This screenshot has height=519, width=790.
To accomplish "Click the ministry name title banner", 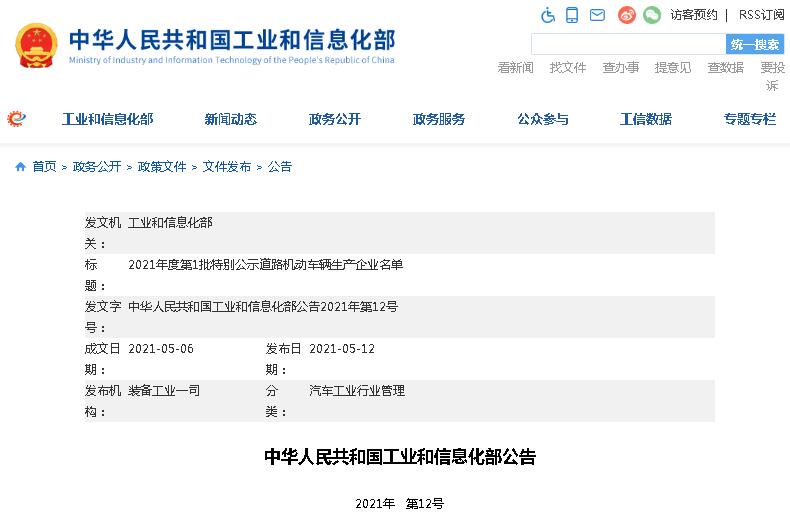I will [232, 46].
